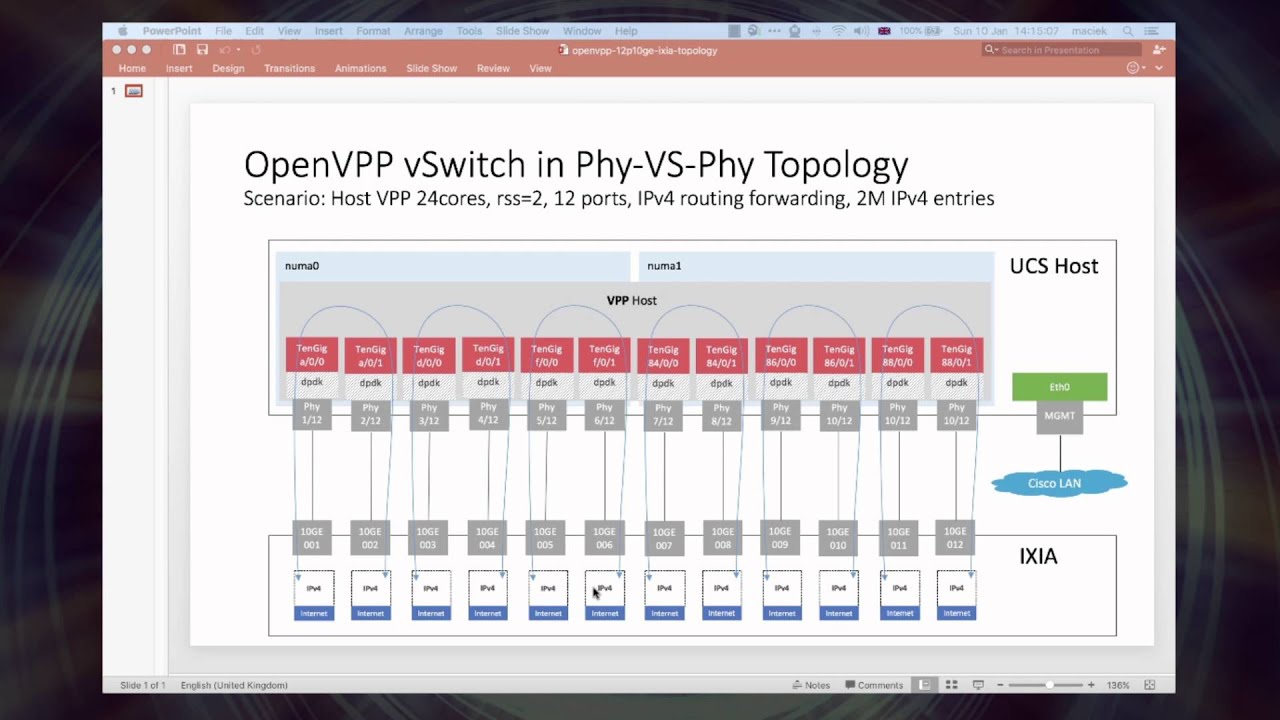Undo the last action

tap(225, 49)
